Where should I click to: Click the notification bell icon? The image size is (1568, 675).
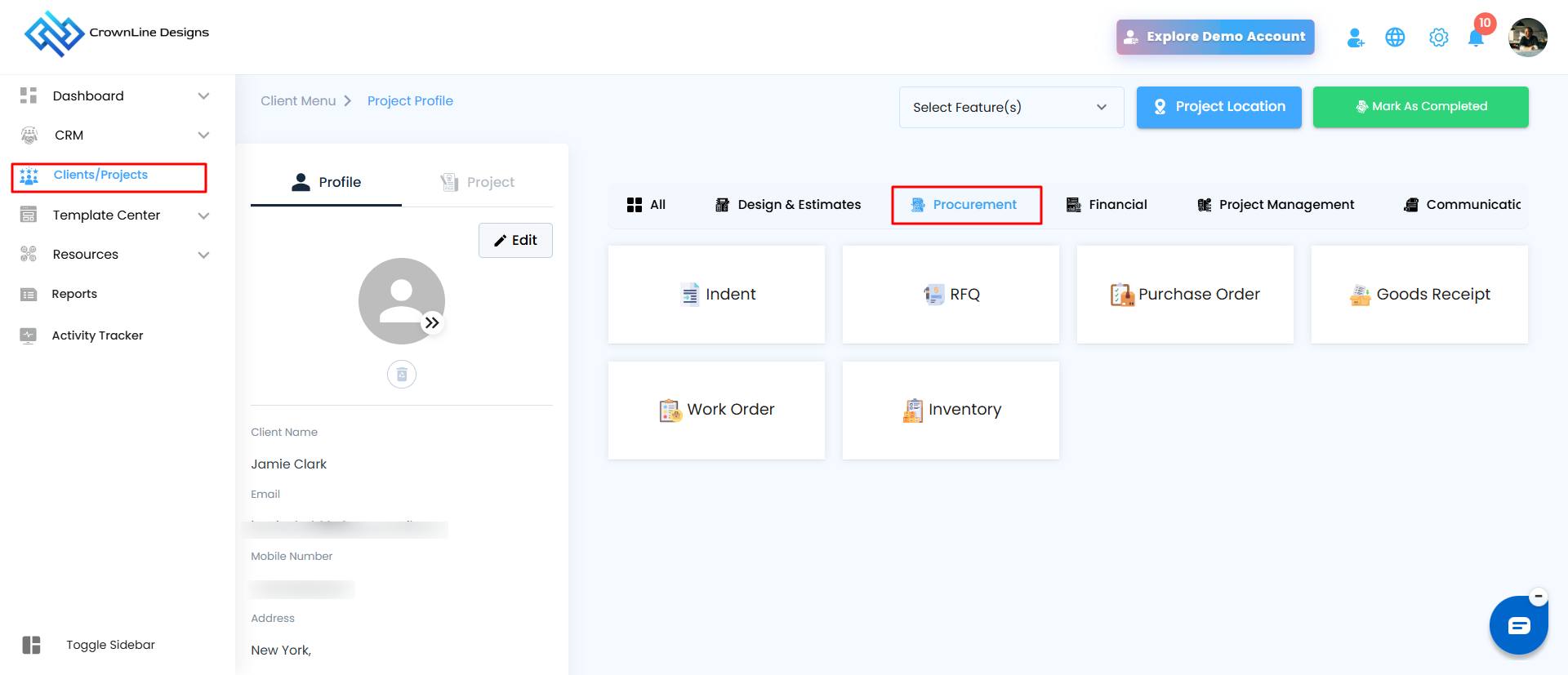(1476, 38)
